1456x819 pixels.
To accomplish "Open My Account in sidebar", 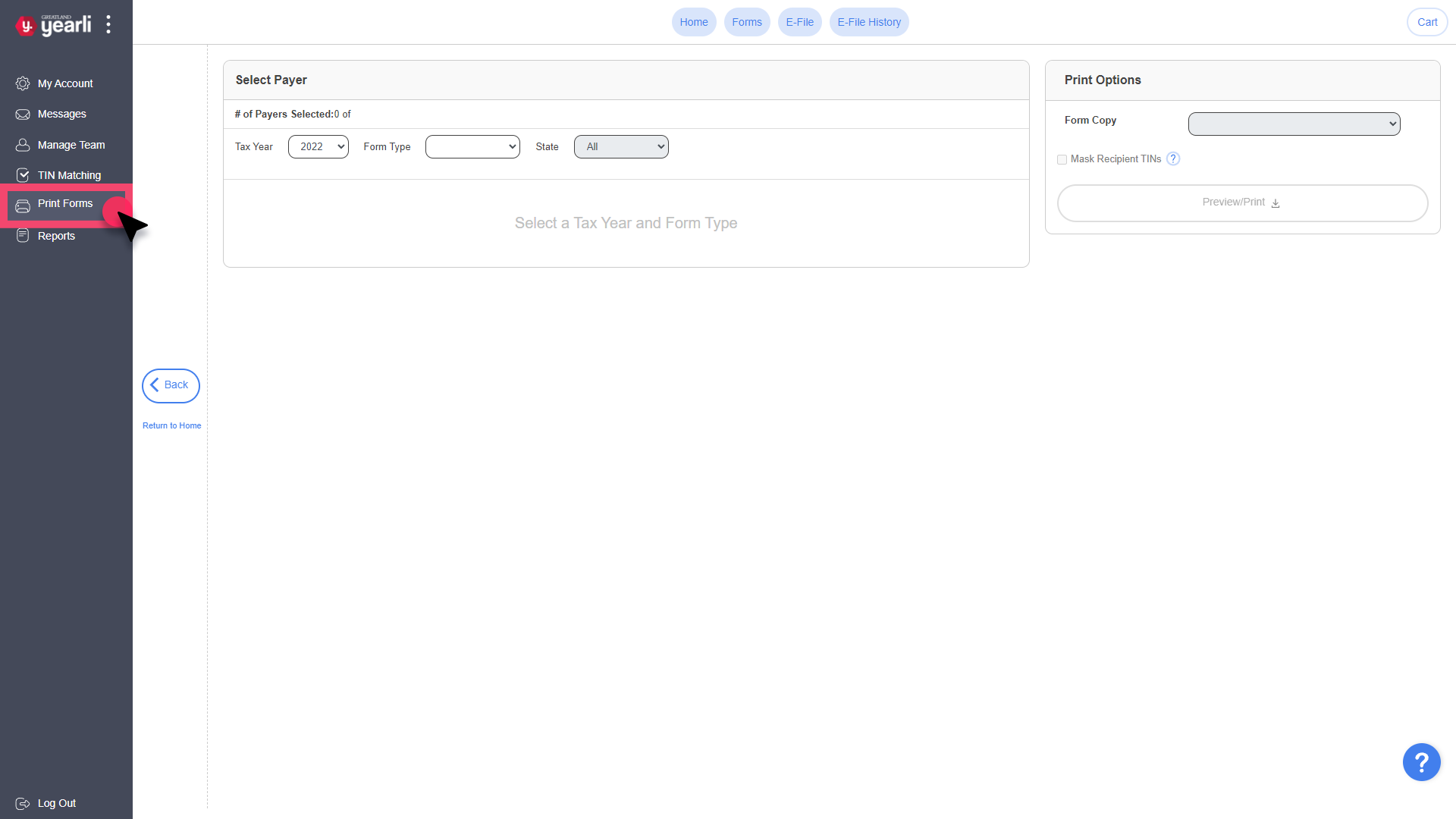I will coord(65,83).
